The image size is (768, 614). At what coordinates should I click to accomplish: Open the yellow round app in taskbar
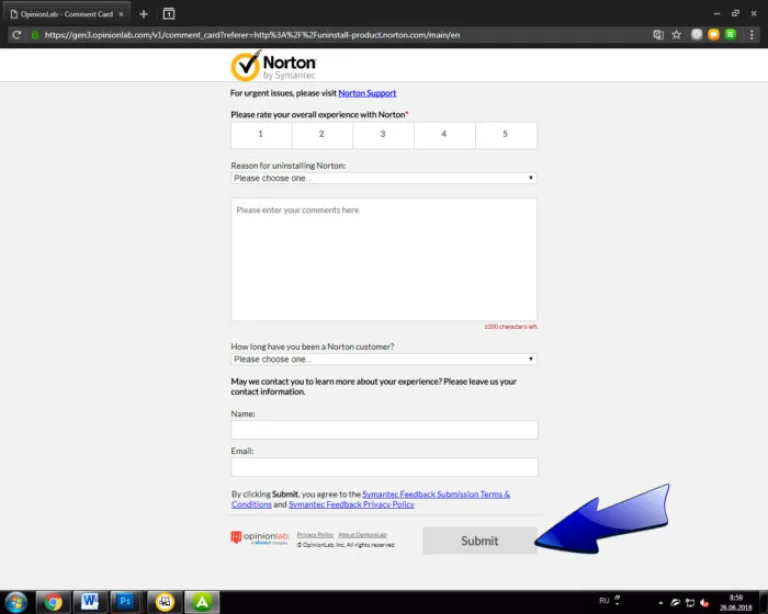(165, 602)
